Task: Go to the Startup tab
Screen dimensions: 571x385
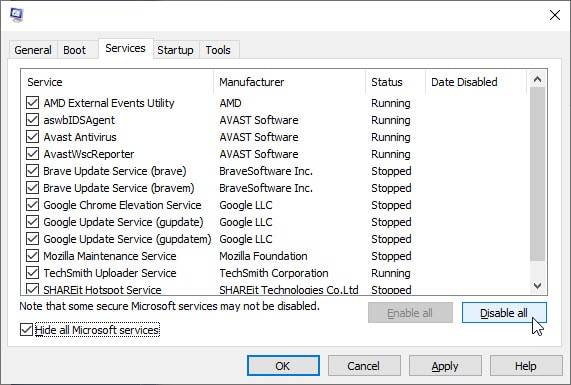Action: 175,50
